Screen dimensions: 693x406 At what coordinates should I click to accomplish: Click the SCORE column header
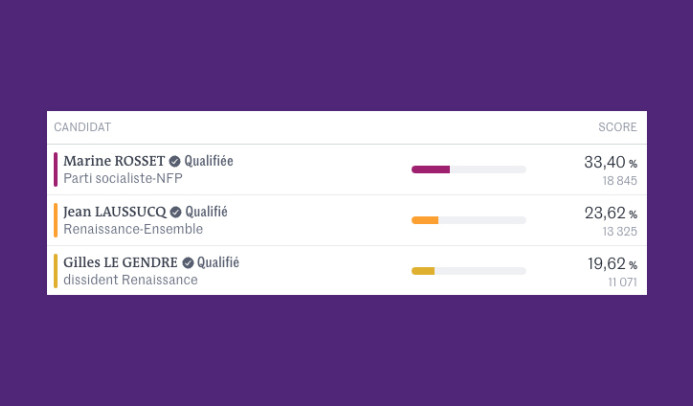pyautogui.click(x=617, y=127)
